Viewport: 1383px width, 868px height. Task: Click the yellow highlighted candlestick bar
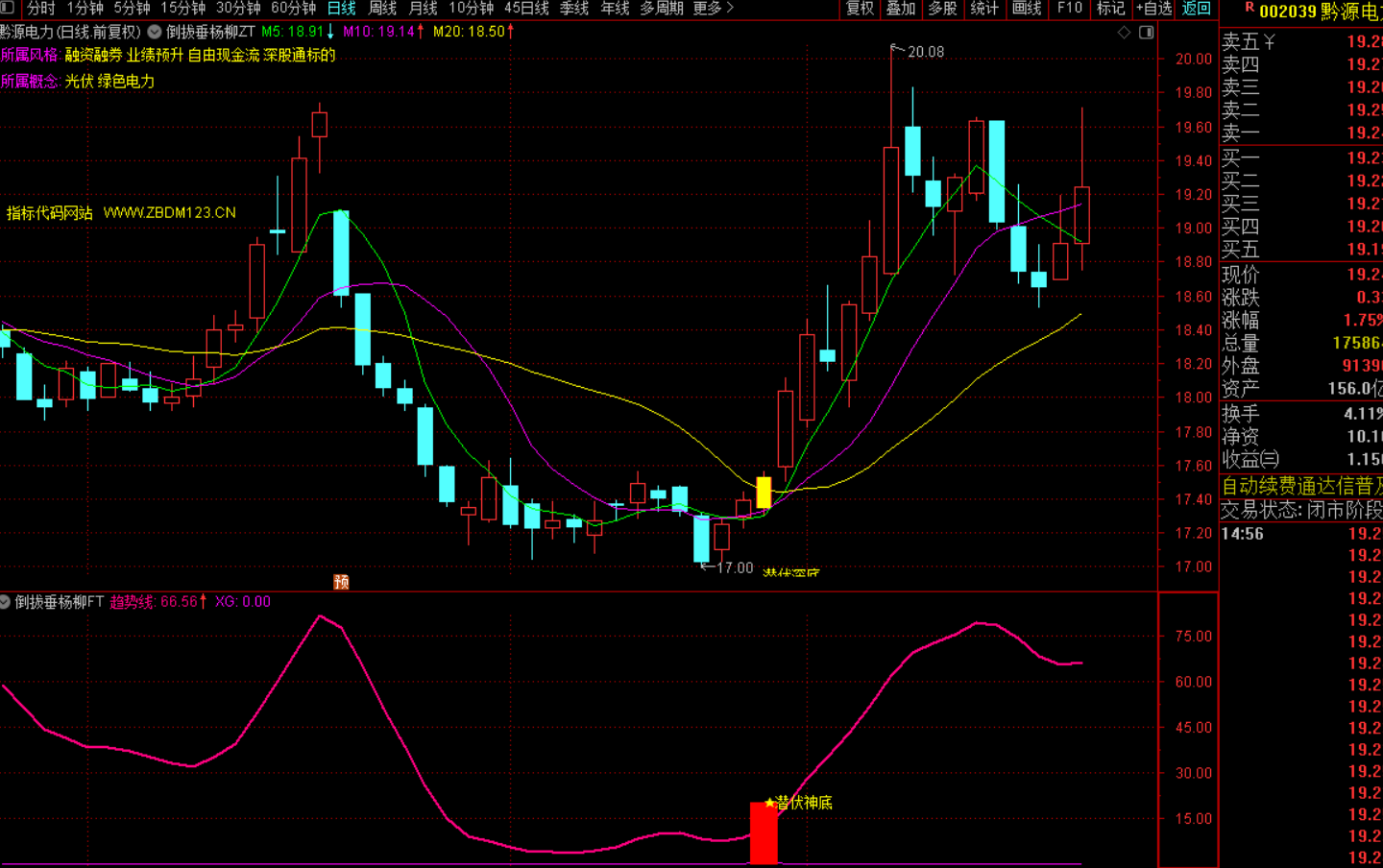[764, 493]
